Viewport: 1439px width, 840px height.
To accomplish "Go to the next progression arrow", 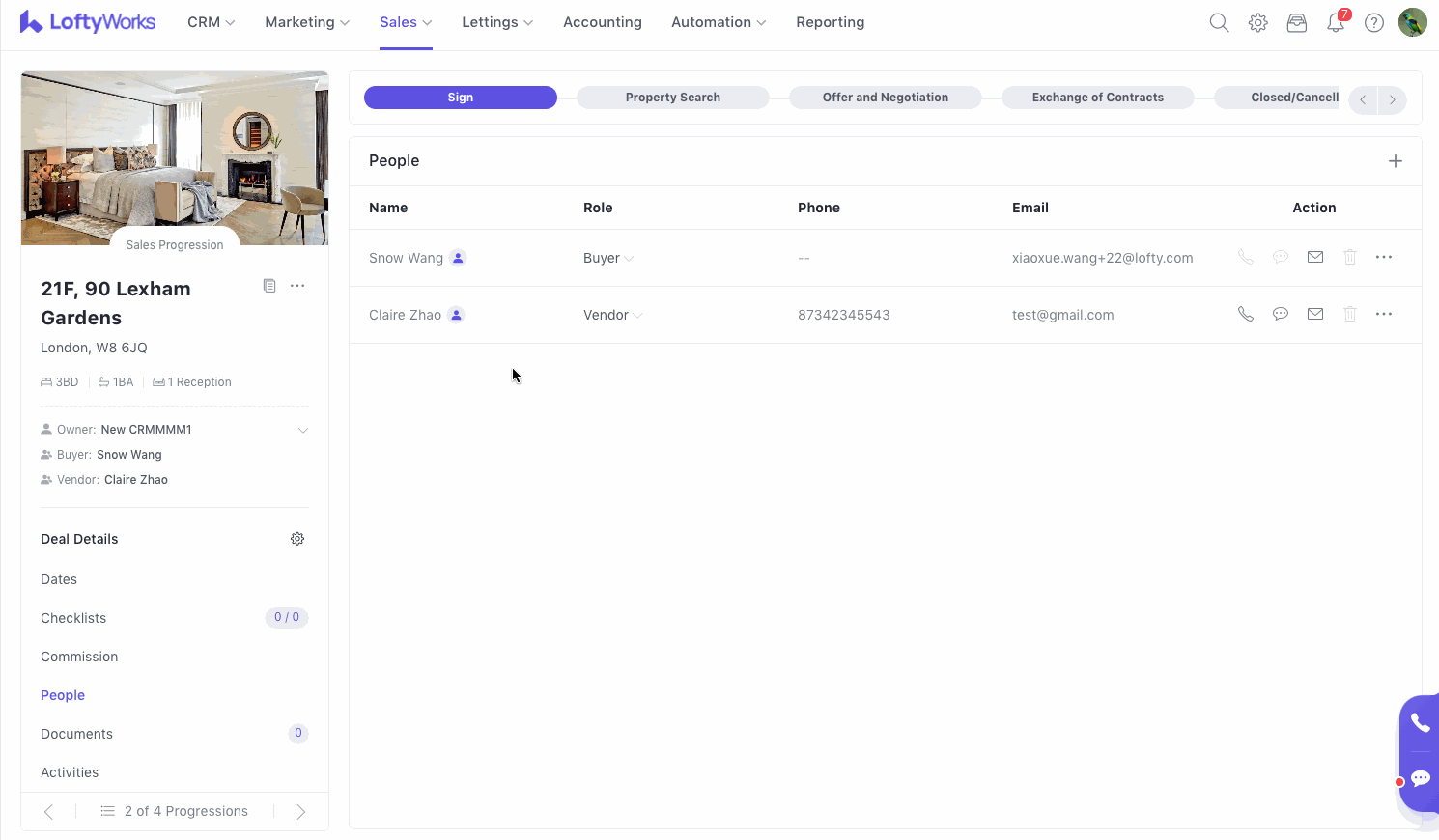I will coord(300,812).
